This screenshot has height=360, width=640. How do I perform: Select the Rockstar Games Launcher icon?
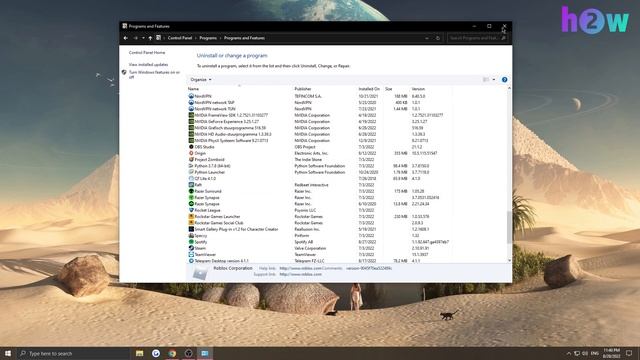coord(191,216)
